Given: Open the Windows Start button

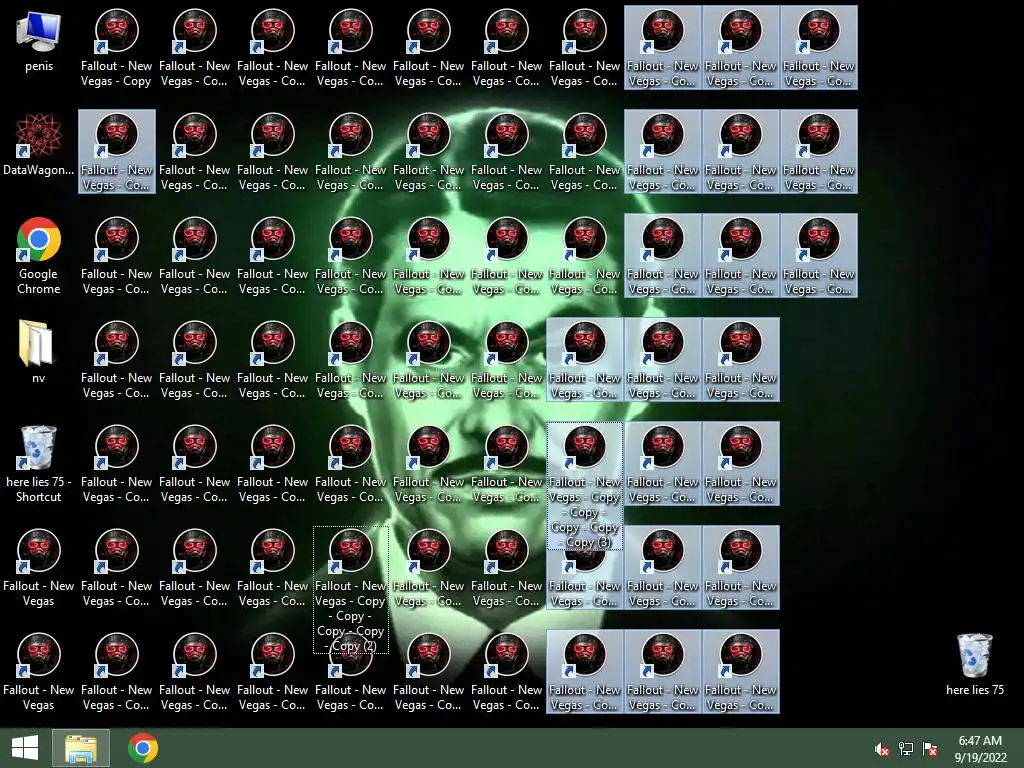Looking at the screenshot, I should coord(25,748).
